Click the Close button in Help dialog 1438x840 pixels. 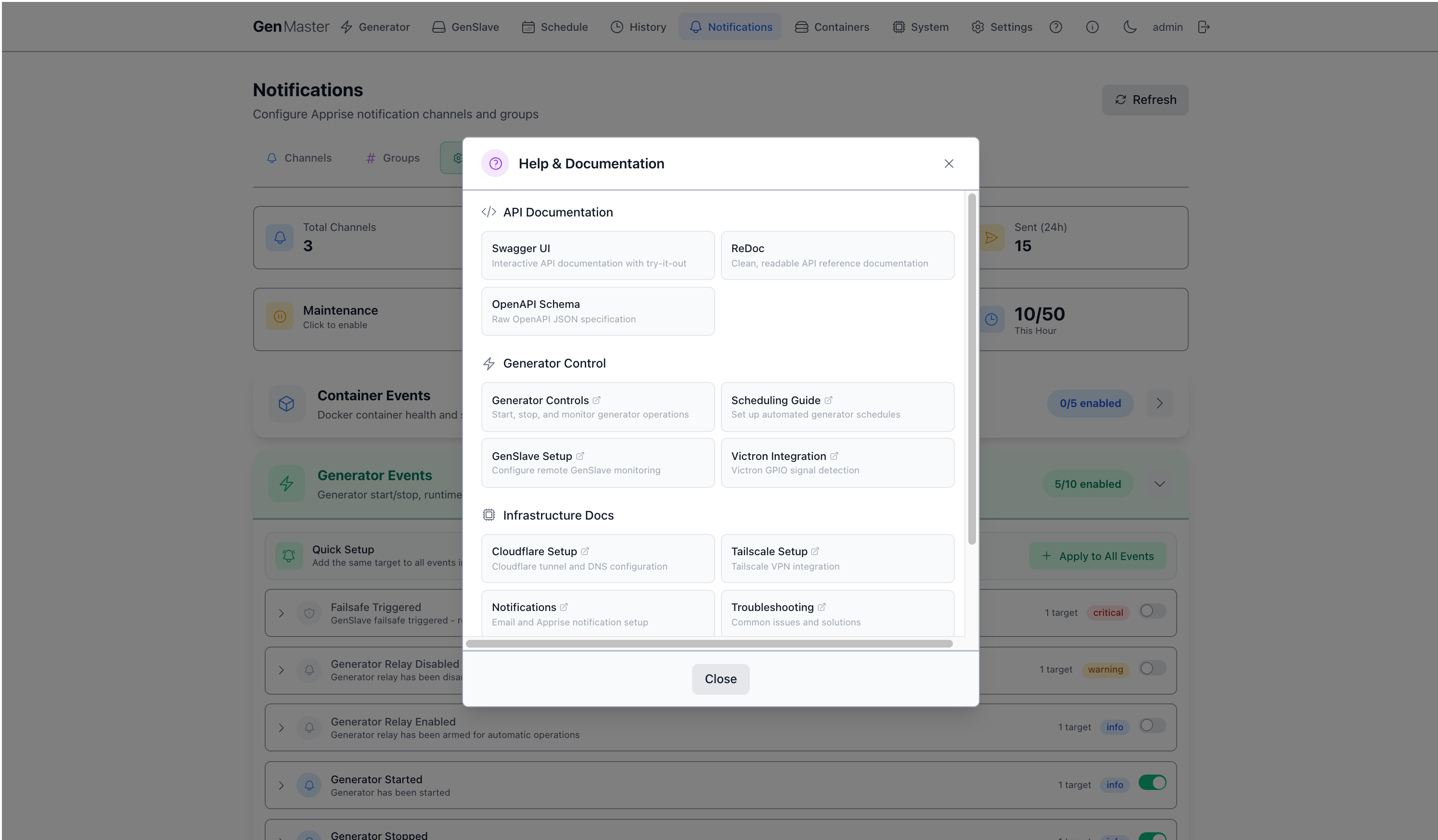(x=721, y=679)
